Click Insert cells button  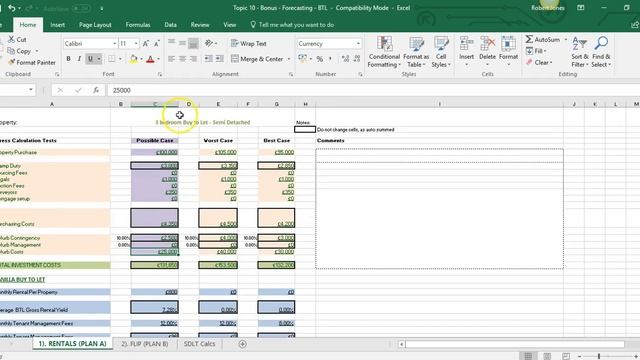pos(466,51)
